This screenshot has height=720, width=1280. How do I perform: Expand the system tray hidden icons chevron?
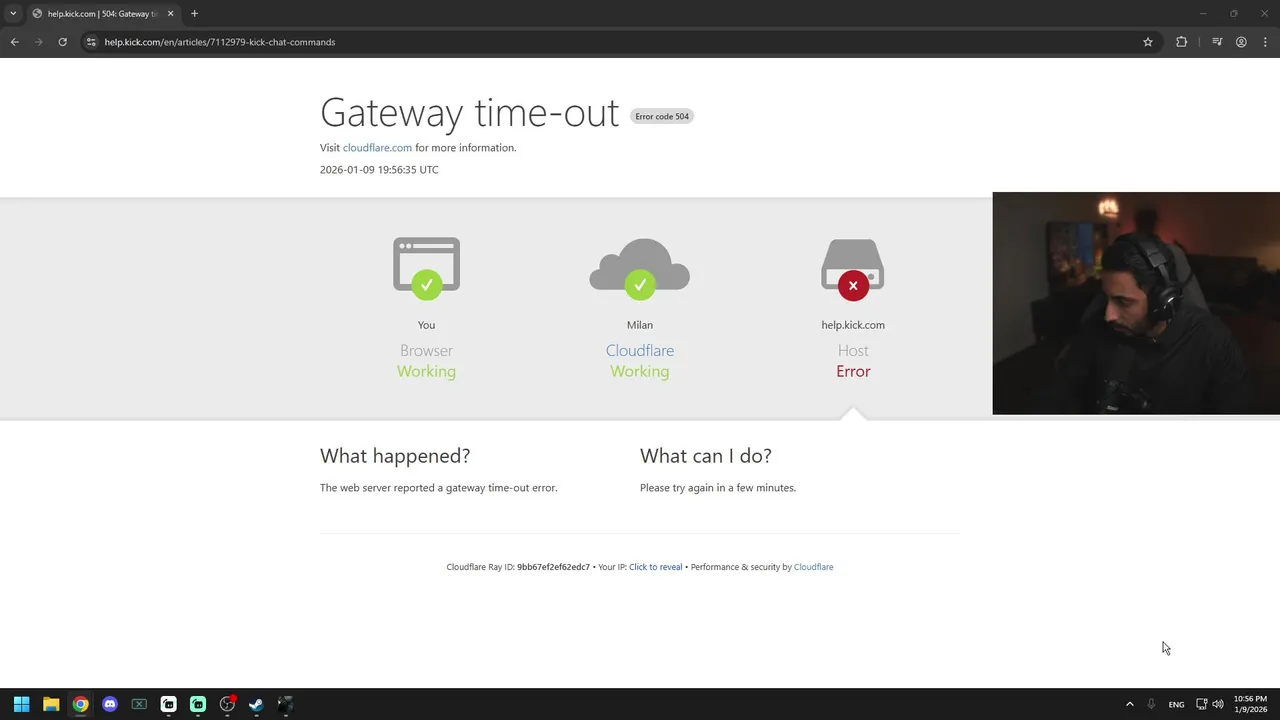click(x=1130, y=704)
